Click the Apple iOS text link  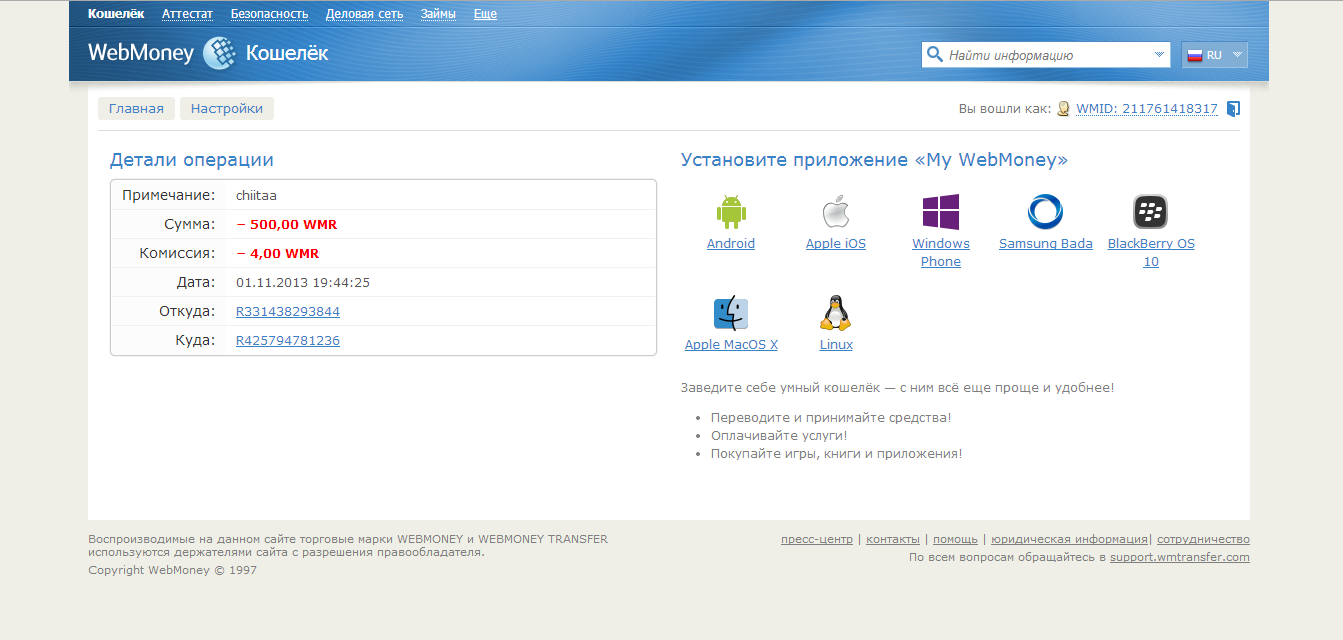836,244
